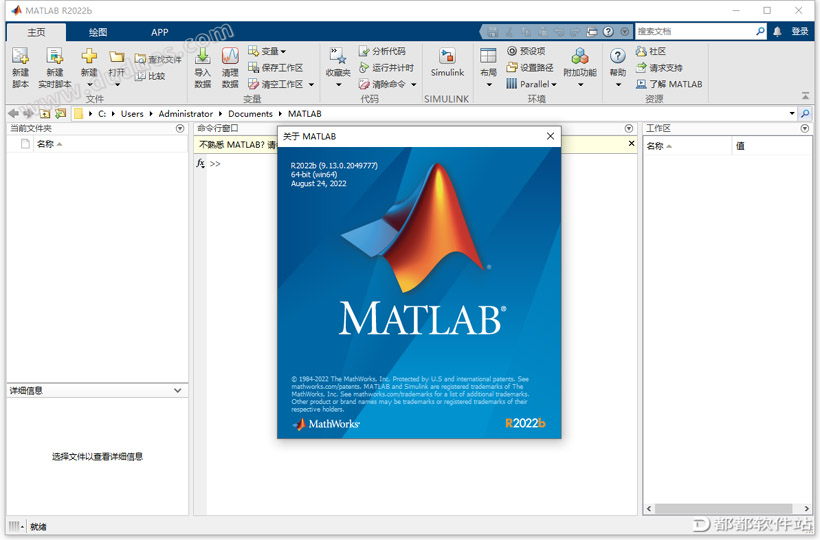Click the fx function browser icon
820x540 pixels.
point(200,164)
